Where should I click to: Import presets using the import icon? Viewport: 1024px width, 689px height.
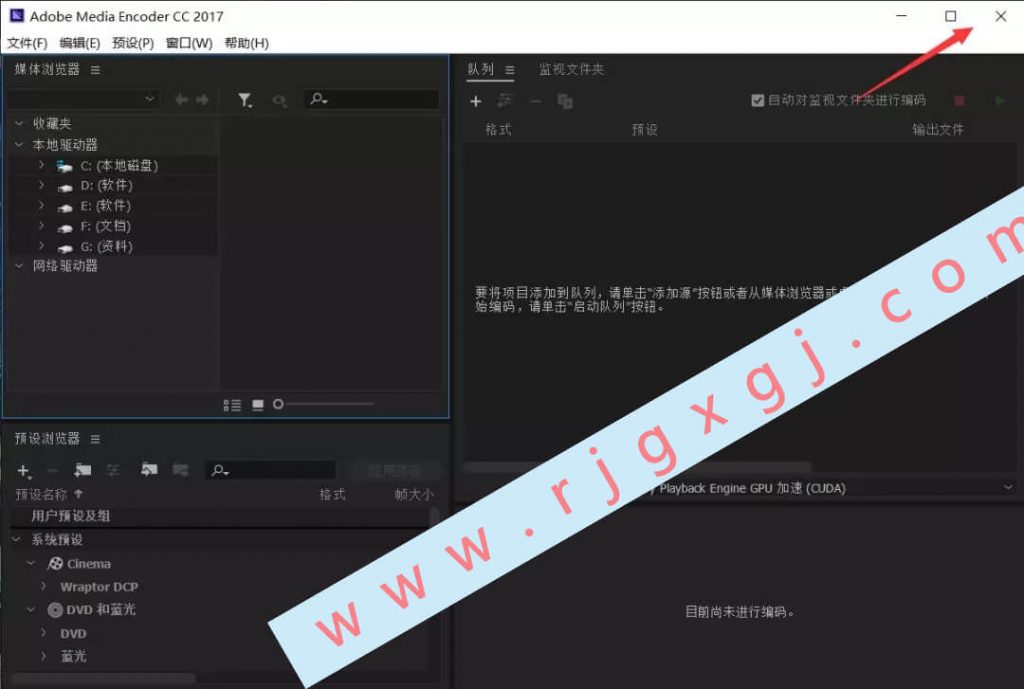[x=149, y=470]
